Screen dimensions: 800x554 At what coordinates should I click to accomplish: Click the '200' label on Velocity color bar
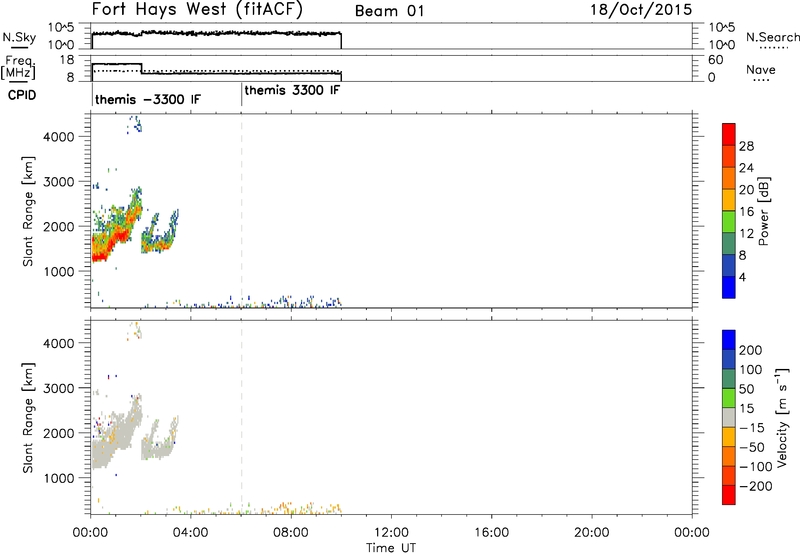click(x=751, y=350)
